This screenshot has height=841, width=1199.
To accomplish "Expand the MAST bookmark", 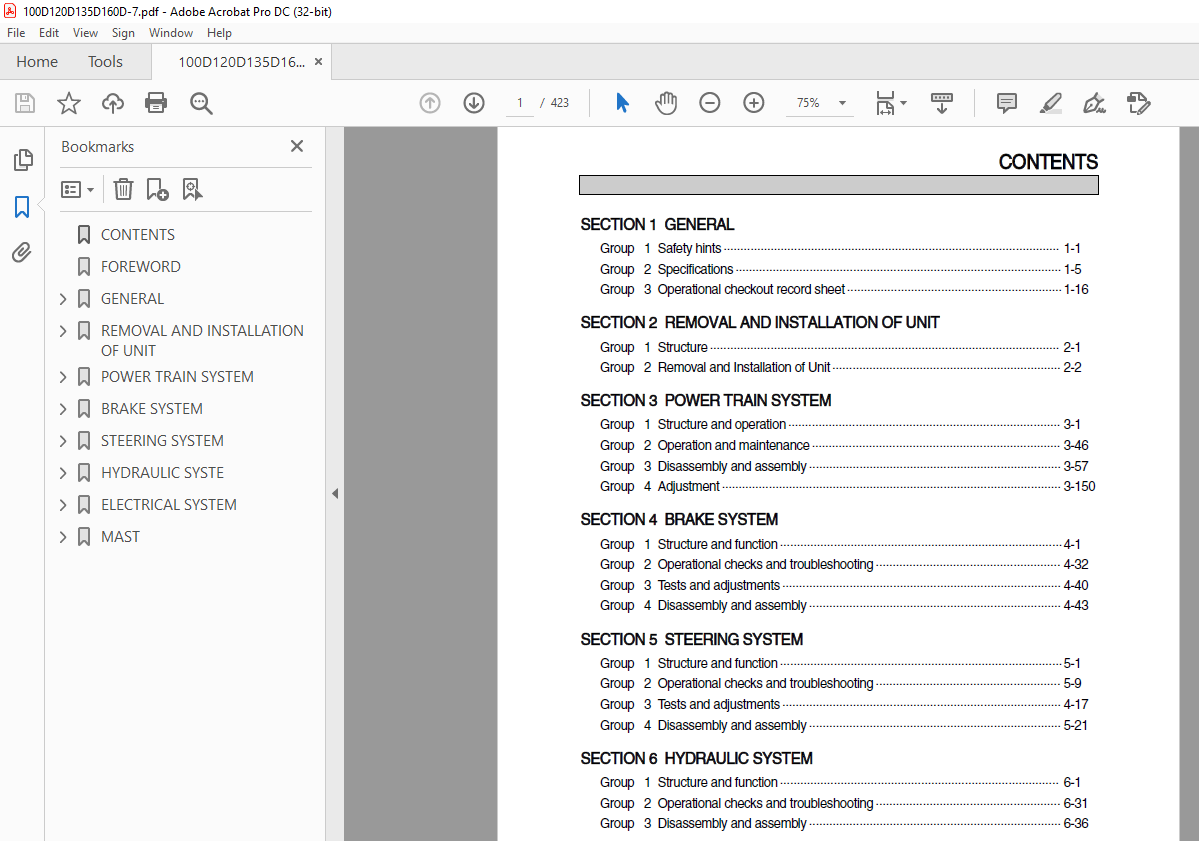I will tap(63, 537).
